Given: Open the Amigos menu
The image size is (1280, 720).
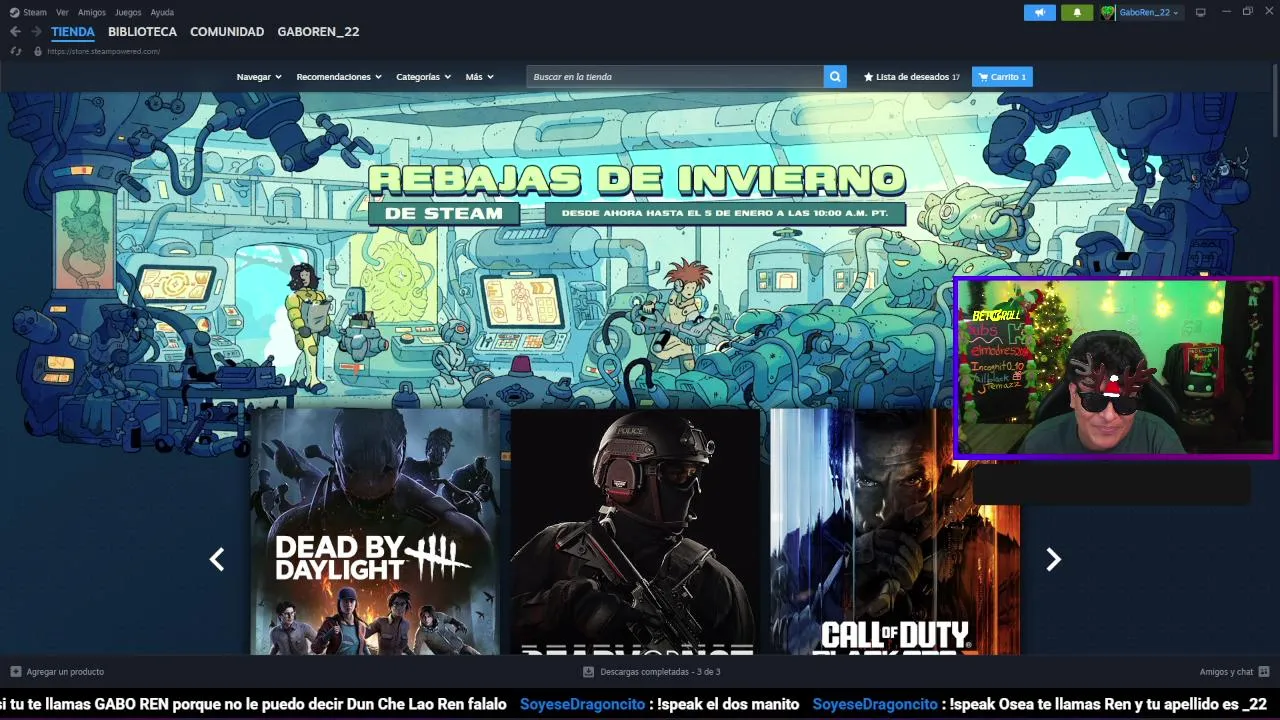Looking at the screenshot, I should pyautogui.click(x=92, y=12).
